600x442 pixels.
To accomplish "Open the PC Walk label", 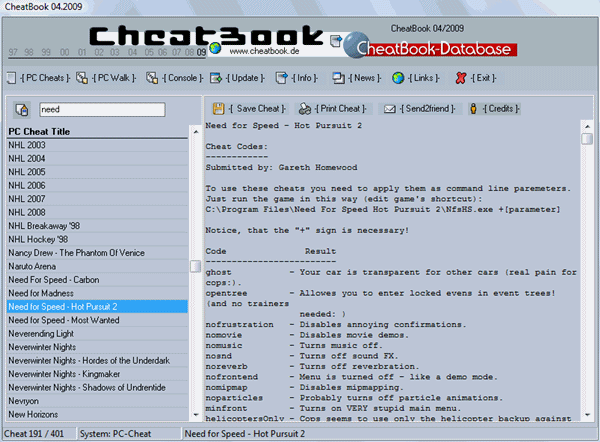I will point(114,78).
